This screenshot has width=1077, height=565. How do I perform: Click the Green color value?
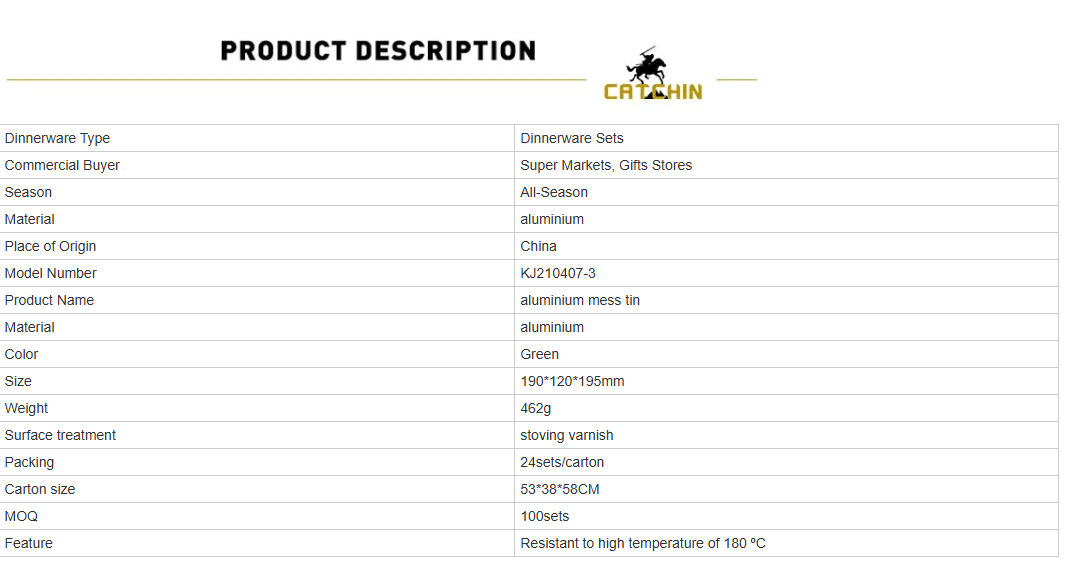tap(539, 354)
